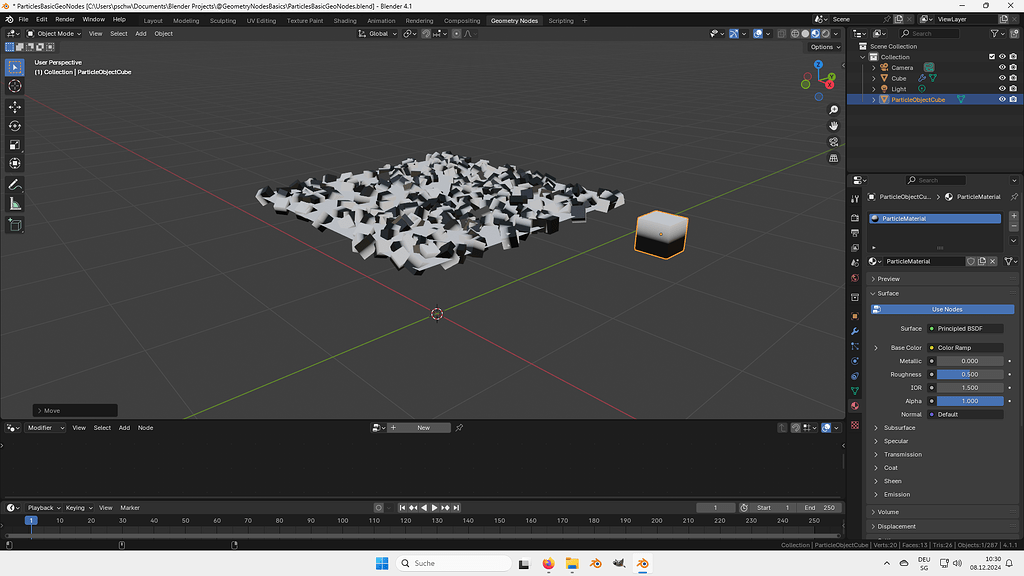
Task: Hide Light in viewport via eye icon
Action: click(x=1002, y=89)
